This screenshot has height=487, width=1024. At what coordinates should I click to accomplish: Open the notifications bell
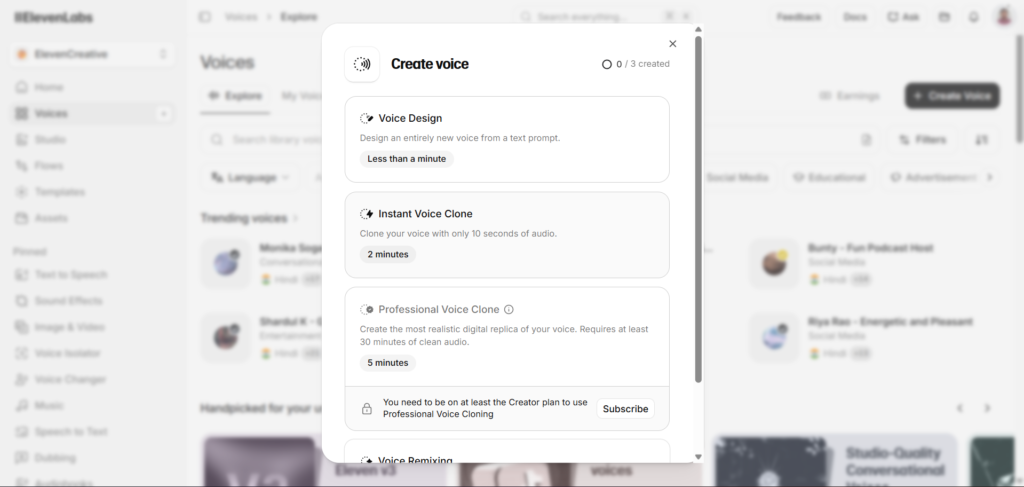(x=974, y=17)
